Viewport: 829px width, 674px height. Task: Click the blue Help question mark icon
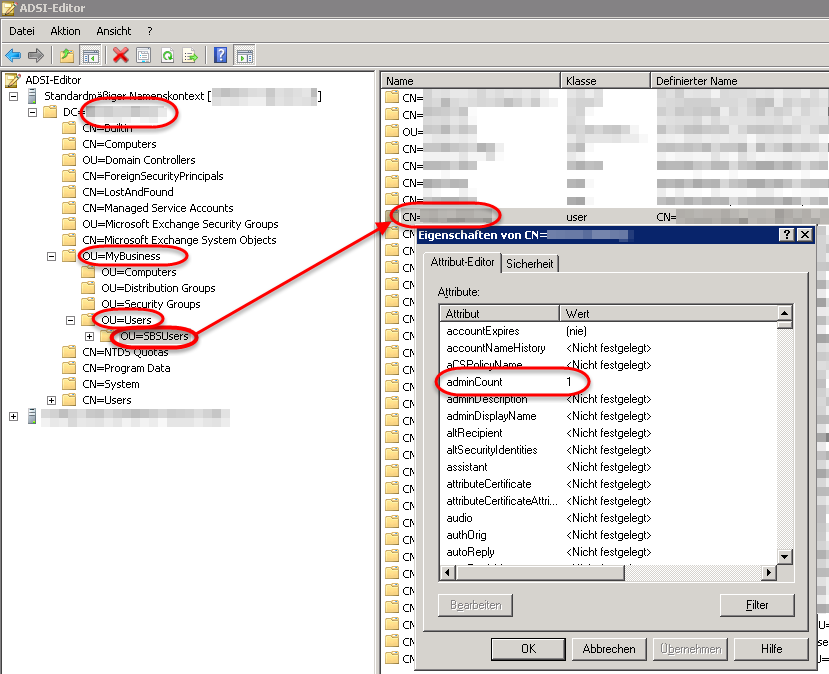[221, 55]
